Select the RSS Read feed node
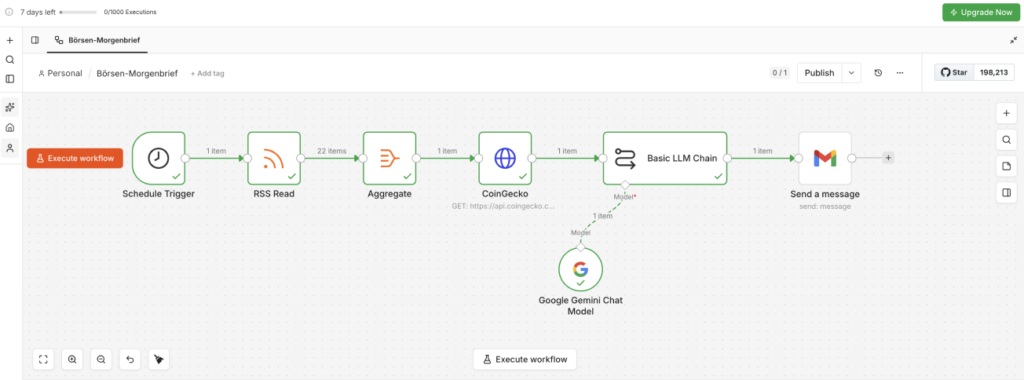 [x=274, y=158]
